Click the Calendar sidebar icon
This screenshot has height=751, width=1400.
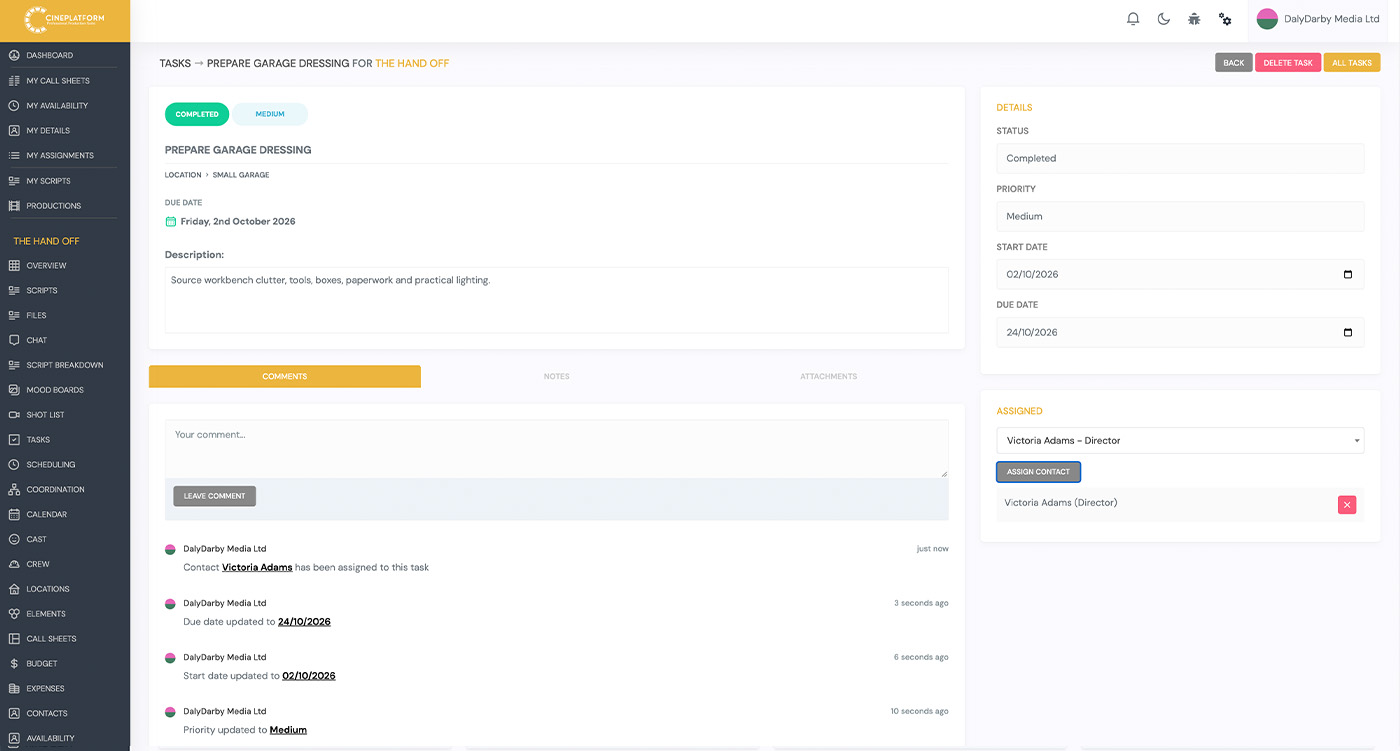click(x=14, y=515)
